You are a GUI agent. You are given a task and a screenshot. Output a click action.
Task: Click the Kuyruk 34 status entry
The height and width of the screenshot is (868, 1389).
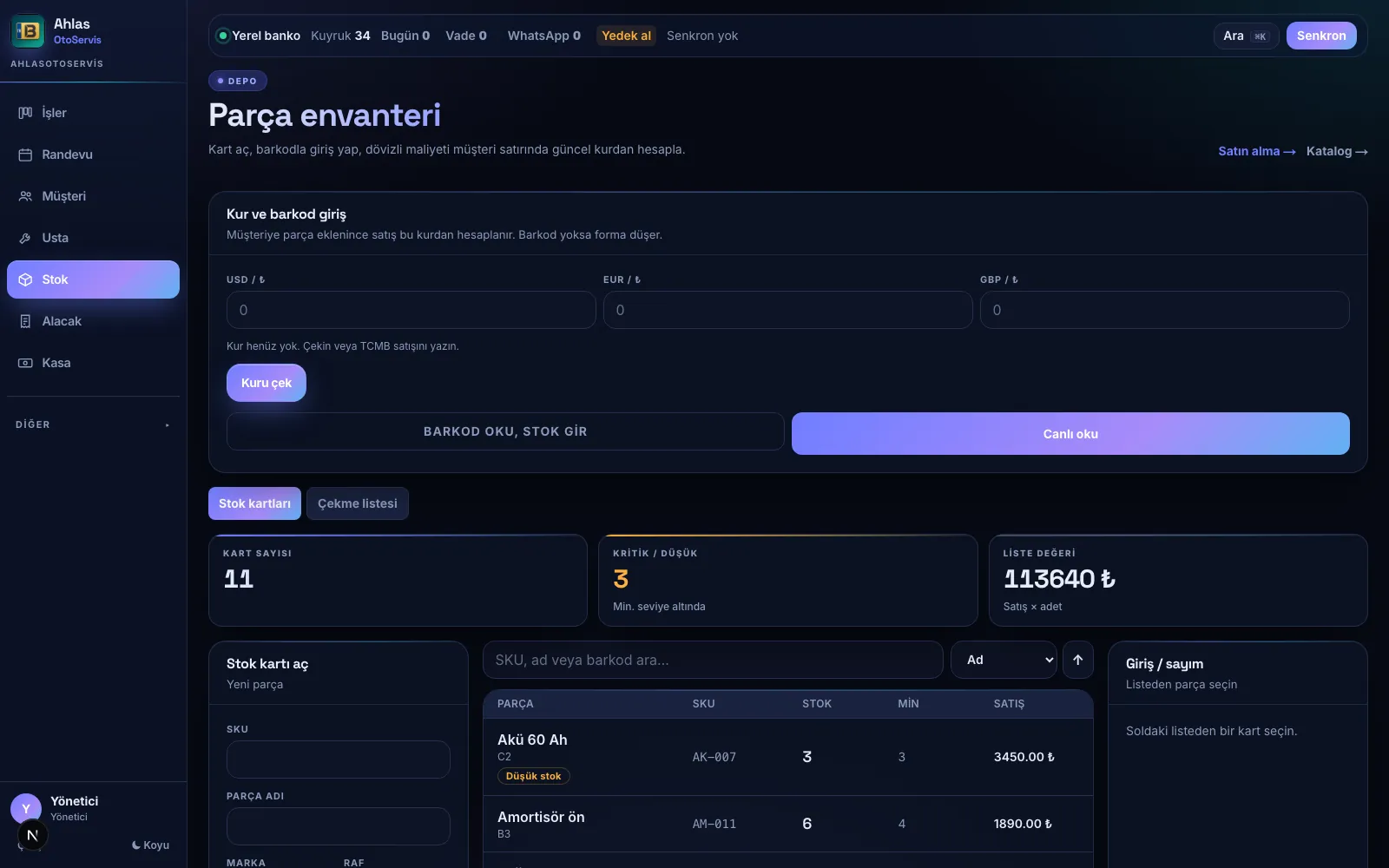point(340,36)
